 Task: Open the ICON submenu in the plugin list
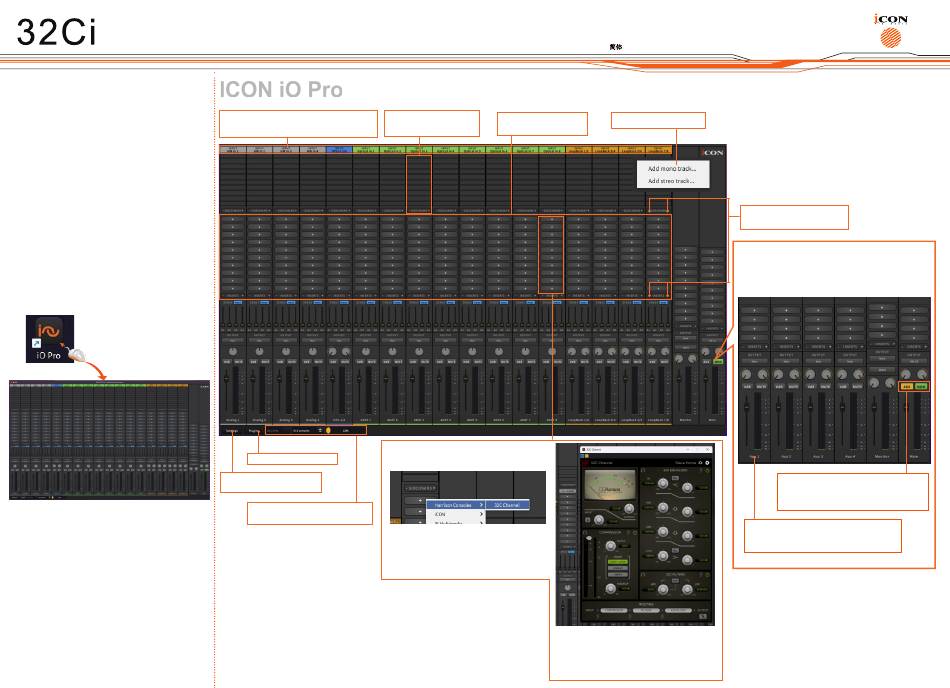(x=456, y=514)
